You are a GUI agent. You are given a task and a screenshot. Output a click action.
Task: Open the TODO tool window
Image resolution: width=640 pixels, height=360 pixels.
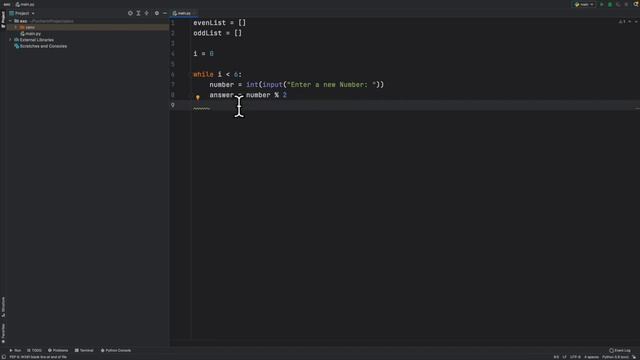[34, 350]
